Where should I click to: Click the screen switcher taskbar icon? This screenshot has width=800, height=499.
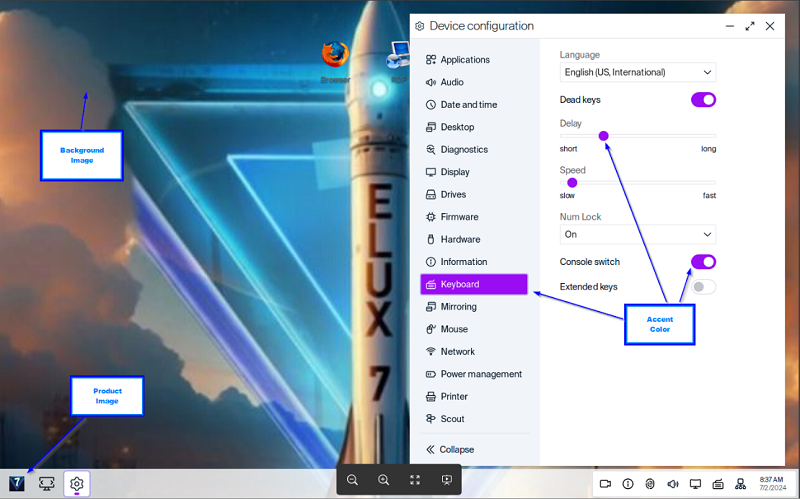click(46, 483)
